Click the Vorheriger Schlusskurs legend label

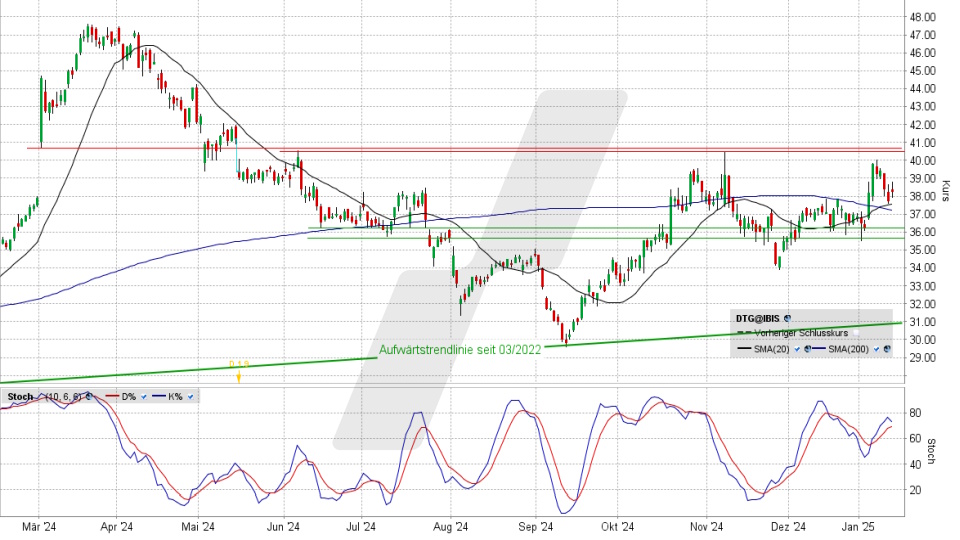pyautogui.click(x=801, y=333)
